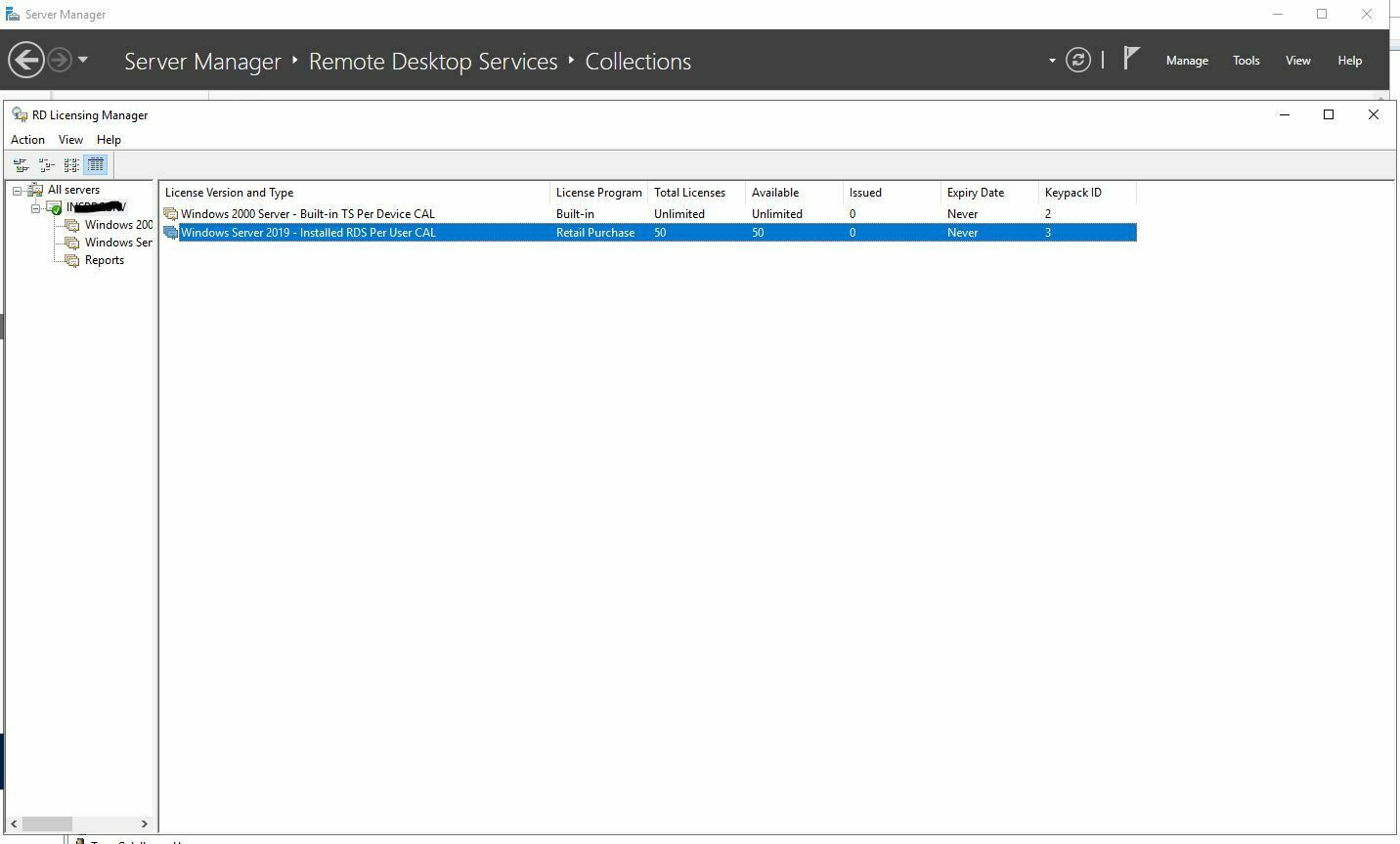Click the back navigation arrow in Server Manager

(x=25, y=60)
